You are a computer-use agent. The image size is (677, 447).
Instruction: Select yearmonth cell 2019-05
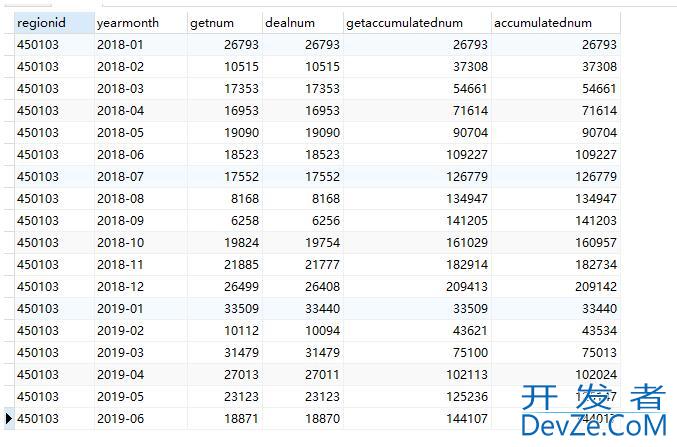(141, 397)
